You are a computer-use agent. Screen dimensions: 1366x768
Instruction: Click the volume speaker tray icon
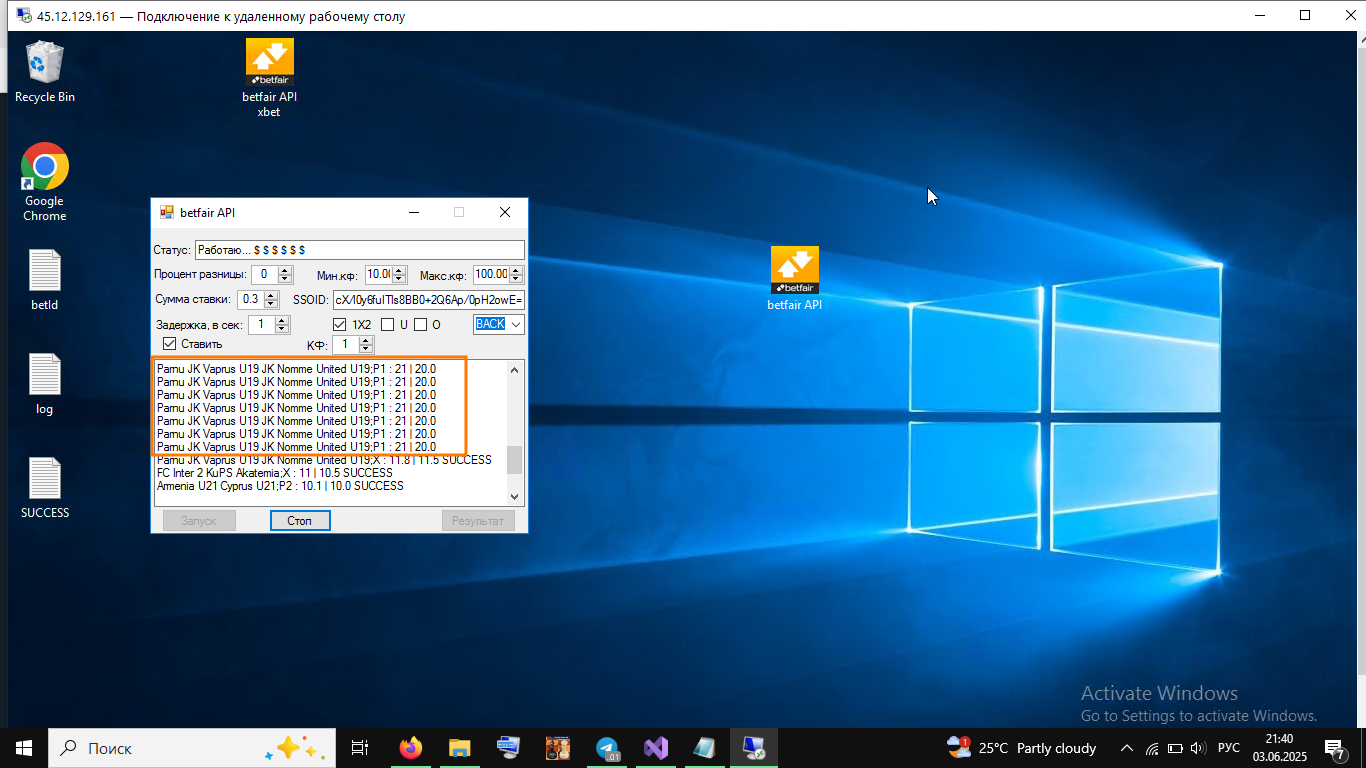click(1197, 748)
